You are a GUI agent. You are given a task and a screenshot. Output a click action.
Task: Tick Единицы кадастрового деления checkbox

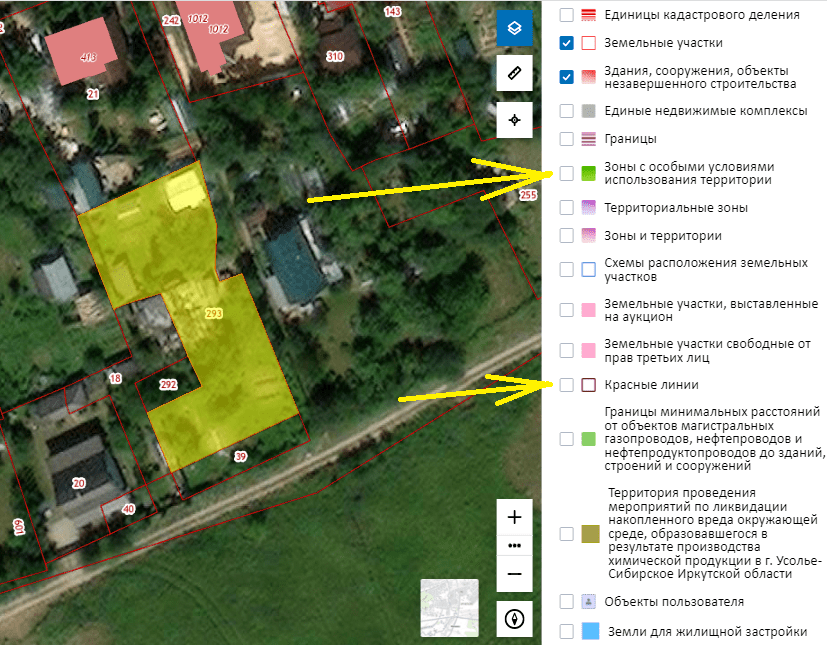click(x=567, y=15)
